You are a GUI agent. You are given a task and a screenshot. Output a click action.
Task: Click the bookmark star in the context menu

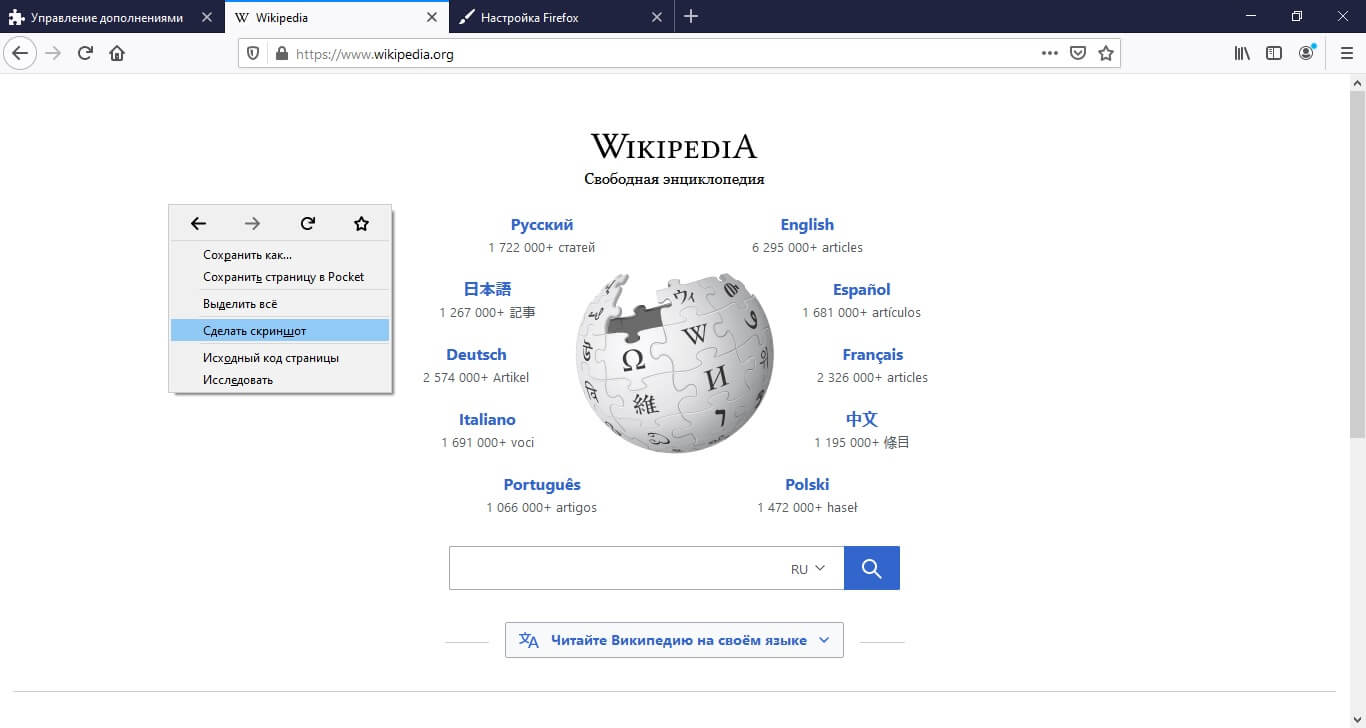[361, 223]
